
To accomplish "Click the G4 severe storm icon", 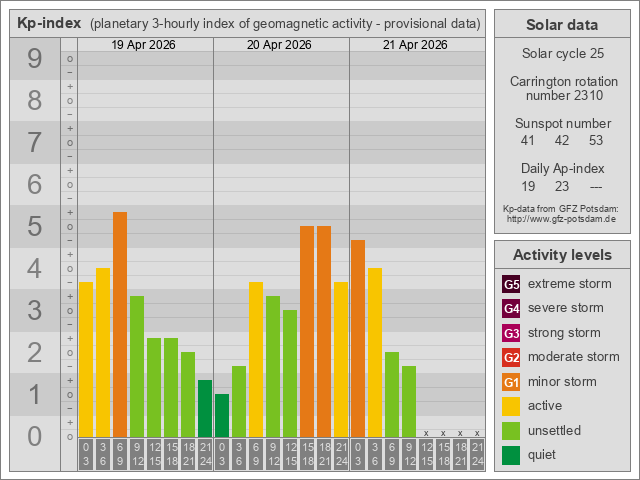I will [511, 308].
